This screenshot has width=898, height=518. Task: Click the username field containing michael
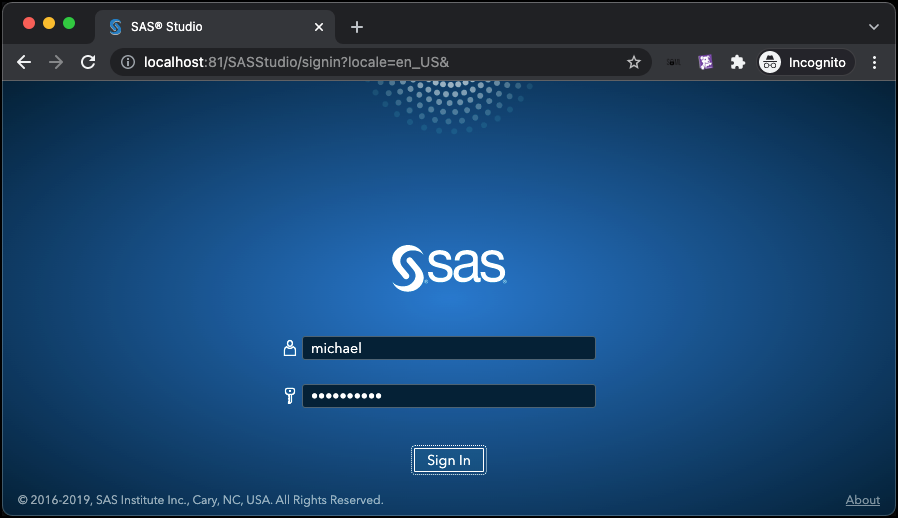tap(448, 348)
